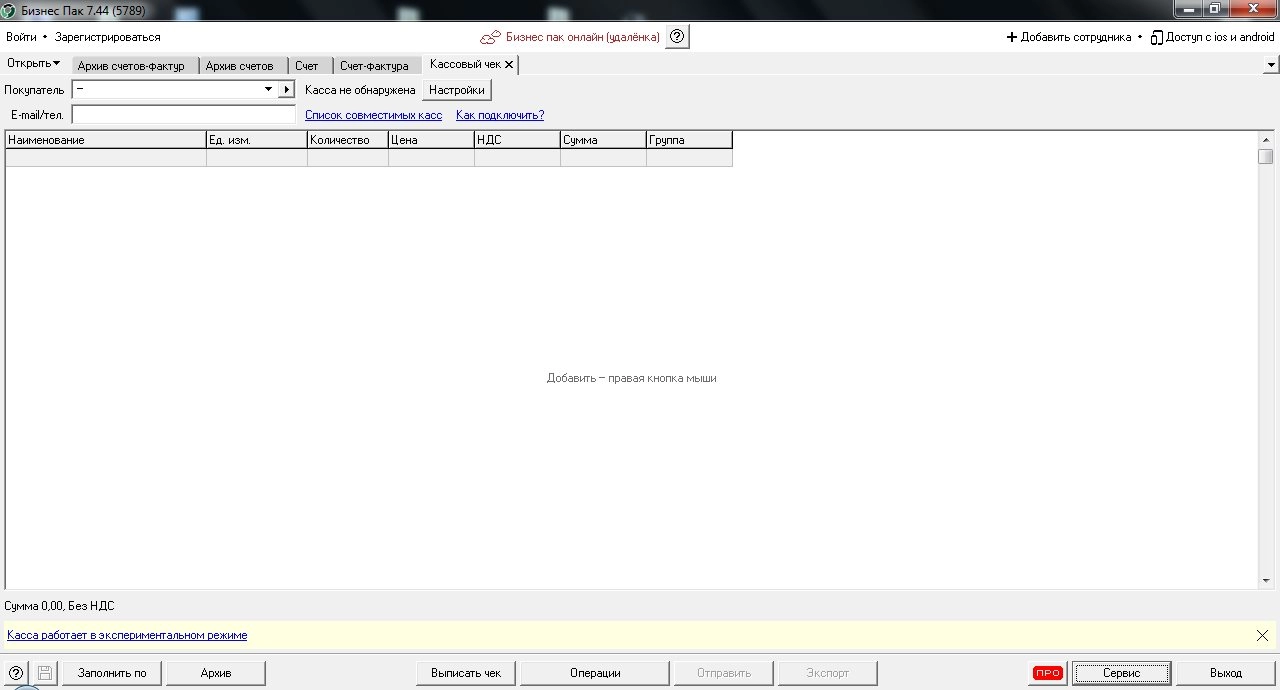Close the Кассовый чек tab with its X
Image resolution: width=1280 pixels, height=690 pixels.
(509, 64)
